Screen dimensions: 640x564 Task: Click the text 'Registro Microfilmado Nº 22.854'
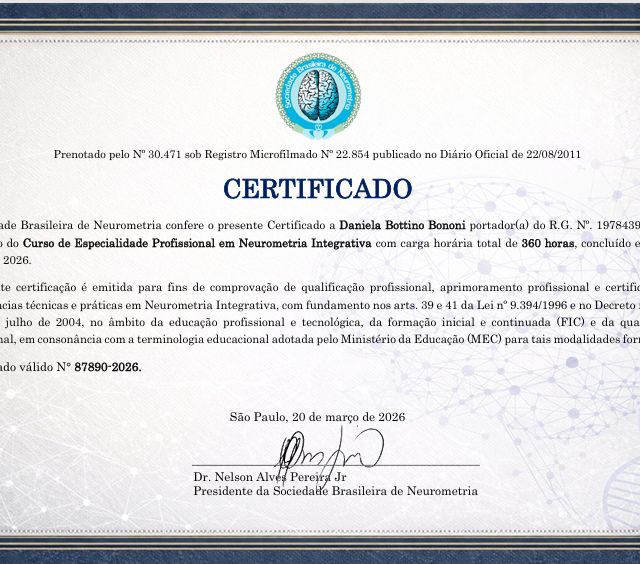pyautogui.click(x=287, y=155)
